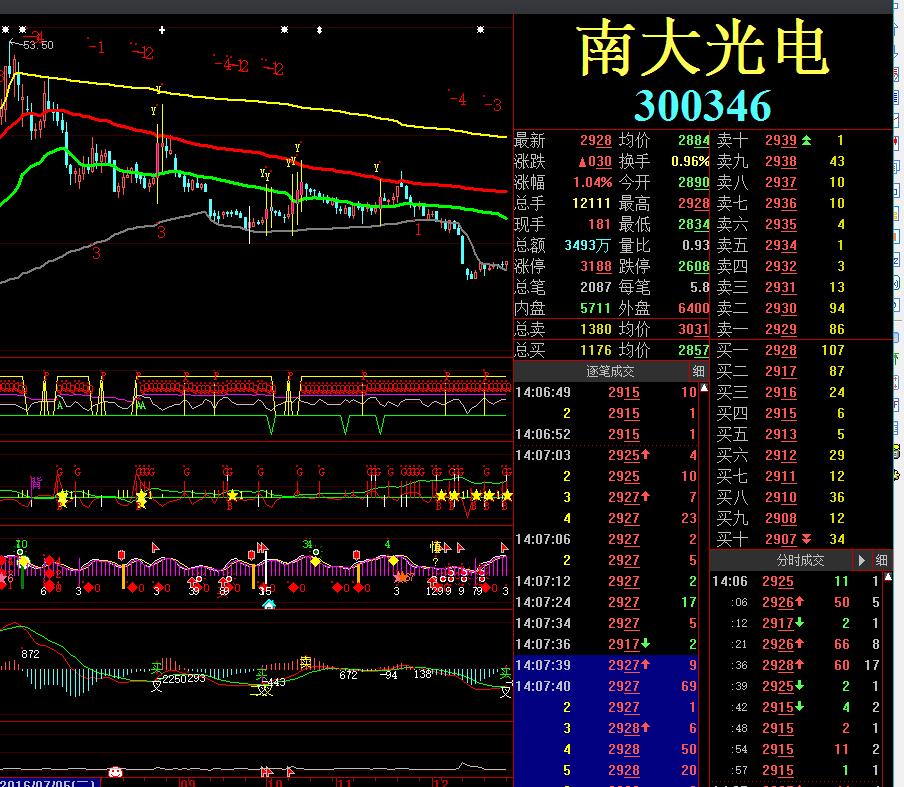Viewport: 904px width, 787px height.
Task: Click the 跌停 value 2608
Action: pyautogui.click(x=694, y=266)
